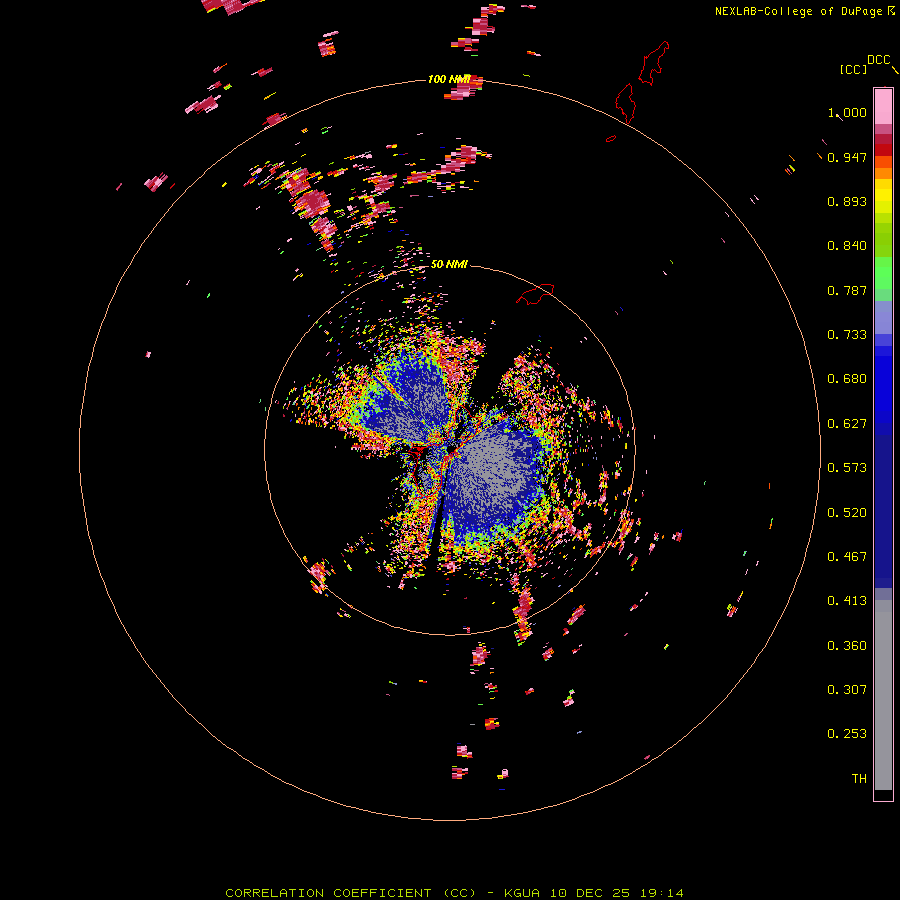Click the DCC label above color bar

coord(878,60)
